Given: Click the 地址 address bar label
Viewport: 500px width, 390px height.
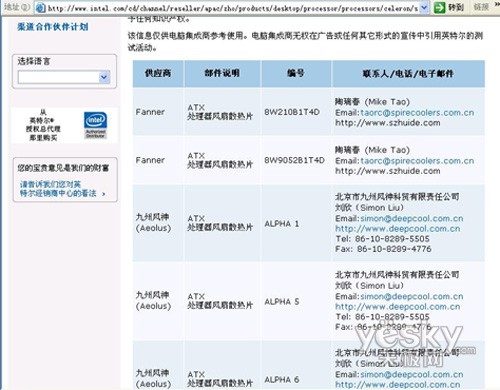Looking at the screenshot, I should [16, 7].
